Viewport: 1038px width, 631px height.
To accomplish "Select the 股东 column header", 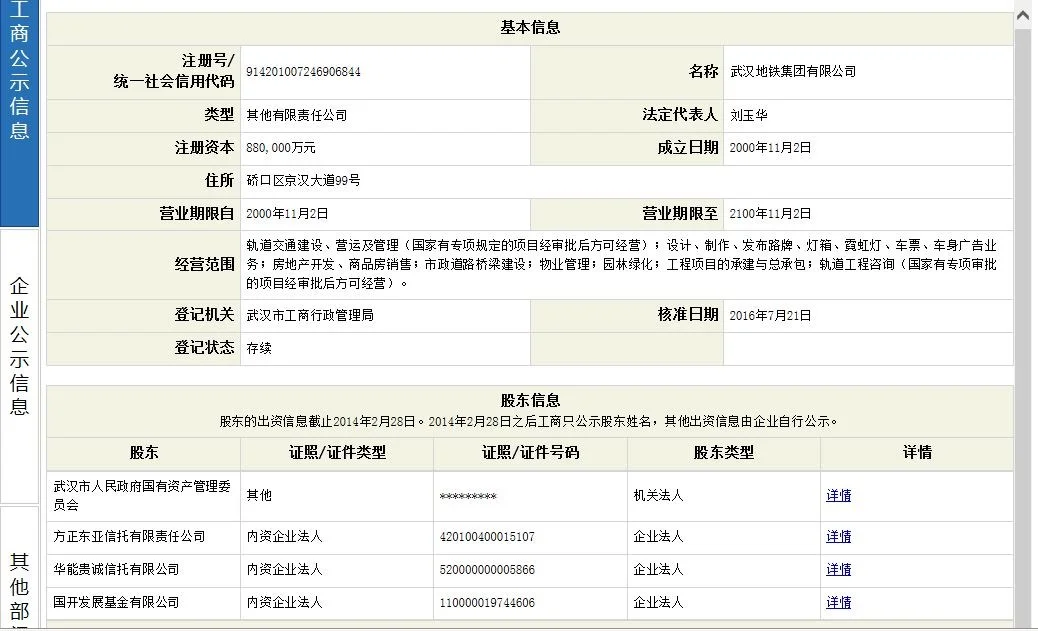I will 142,453.
